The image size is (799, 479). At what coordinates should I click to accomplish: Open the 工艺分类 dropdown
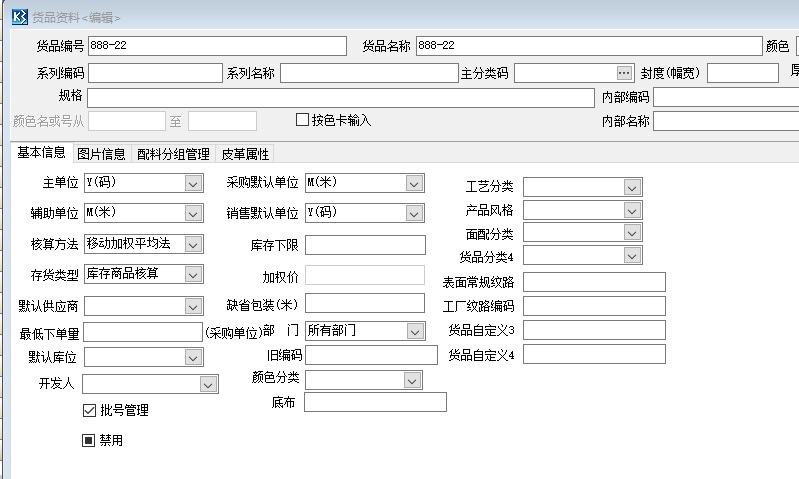(x=632, y=187)
